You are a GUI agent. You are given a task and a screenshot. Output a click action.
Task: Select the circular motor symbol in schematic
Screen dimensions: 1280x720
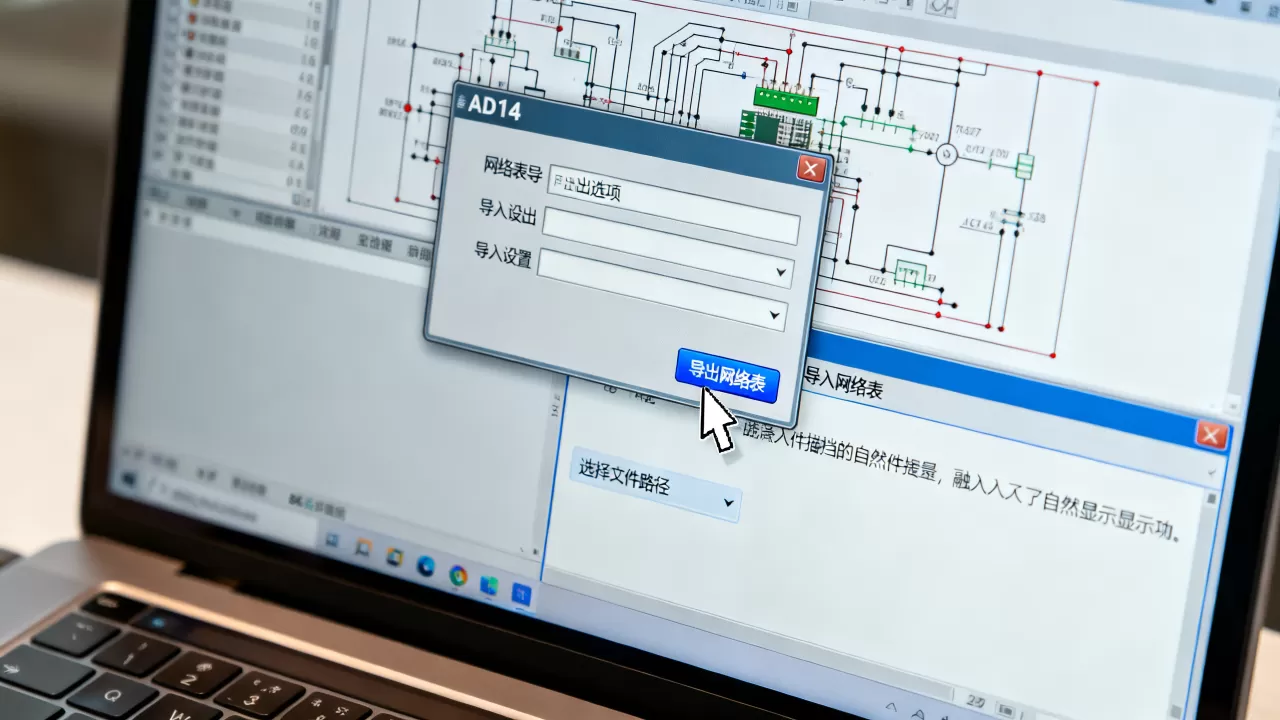[946, 153]
